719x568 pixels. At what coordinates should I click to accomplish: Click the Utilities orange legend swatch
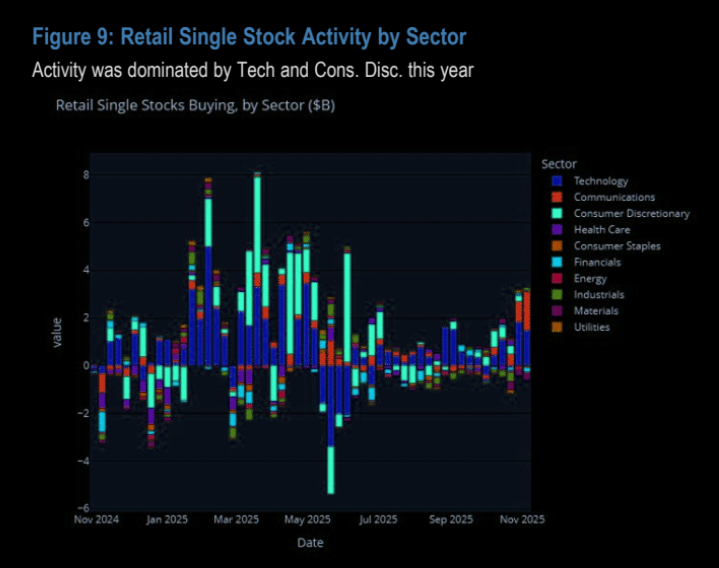[556, 327]
